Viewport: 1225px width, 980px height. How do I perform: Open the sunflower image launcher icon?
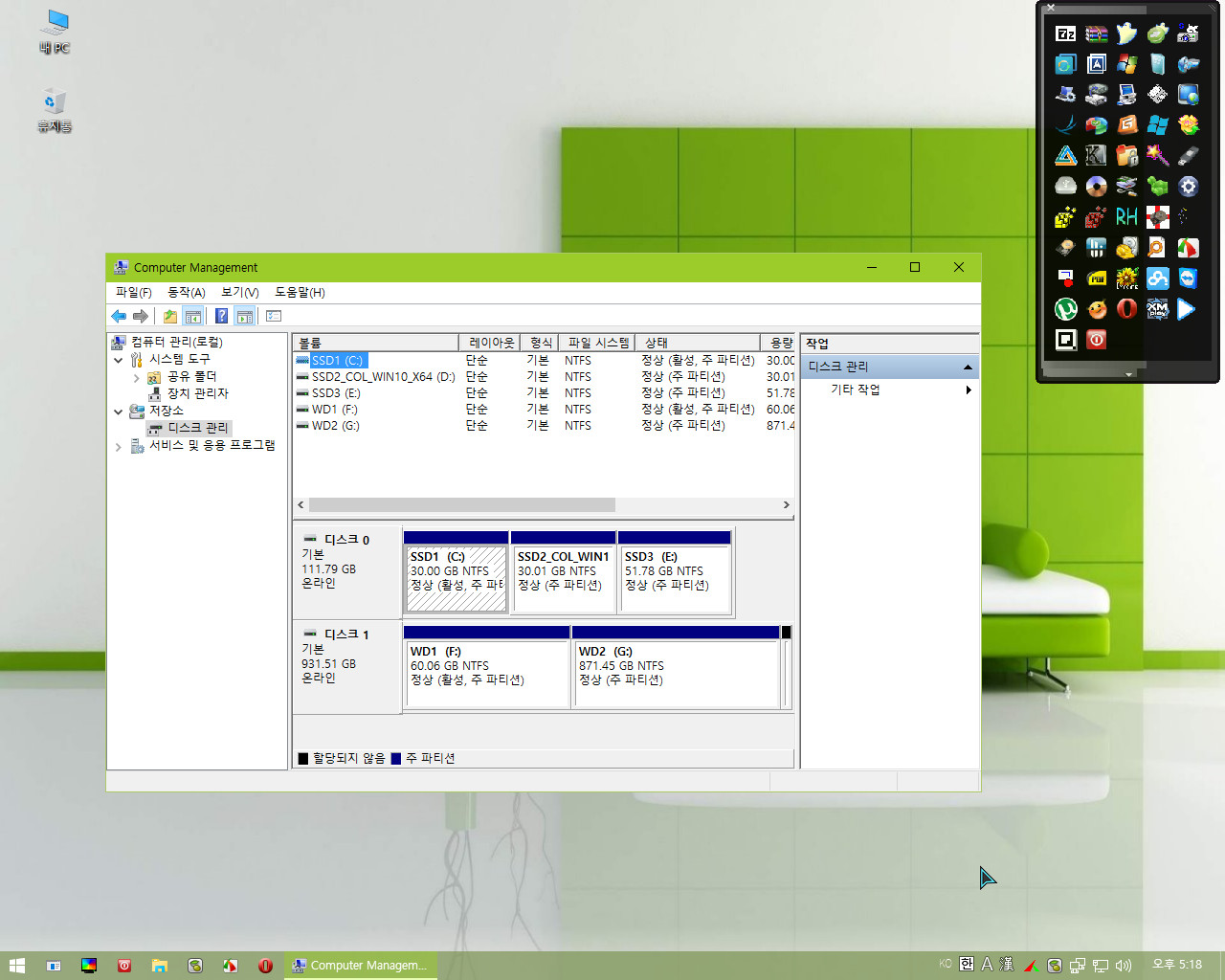tap(1127, 278)
